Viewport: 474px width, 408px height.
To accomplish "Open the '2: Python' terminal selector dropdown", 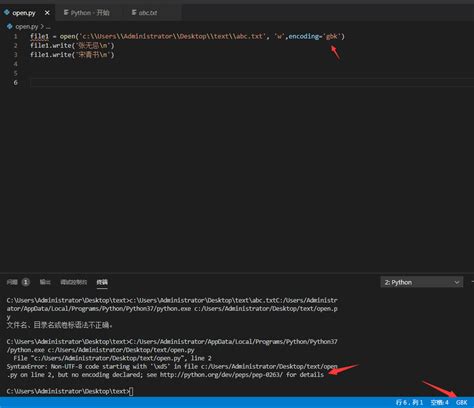I will tap(421, 282).
